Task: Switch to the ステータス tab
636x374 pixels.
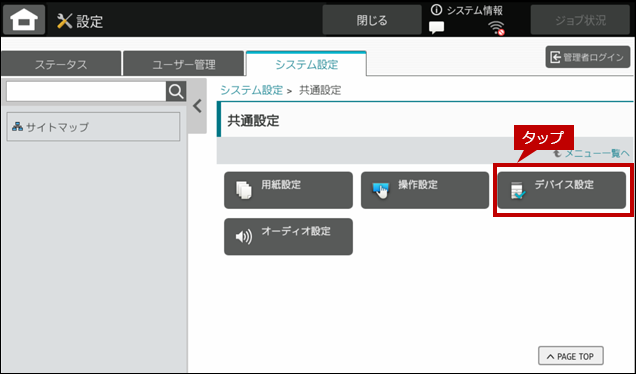Action: (61, 64)
